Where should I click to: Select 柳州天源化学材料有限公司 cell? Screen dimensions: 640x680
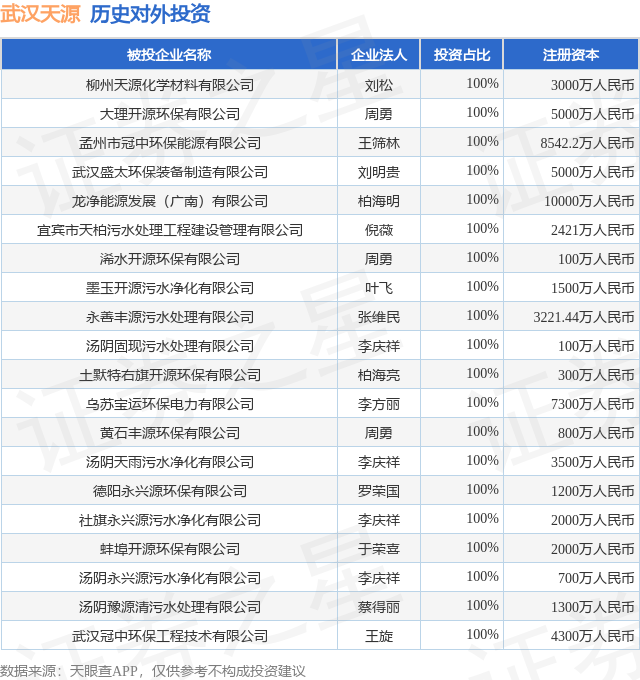(x=170, y=85)
